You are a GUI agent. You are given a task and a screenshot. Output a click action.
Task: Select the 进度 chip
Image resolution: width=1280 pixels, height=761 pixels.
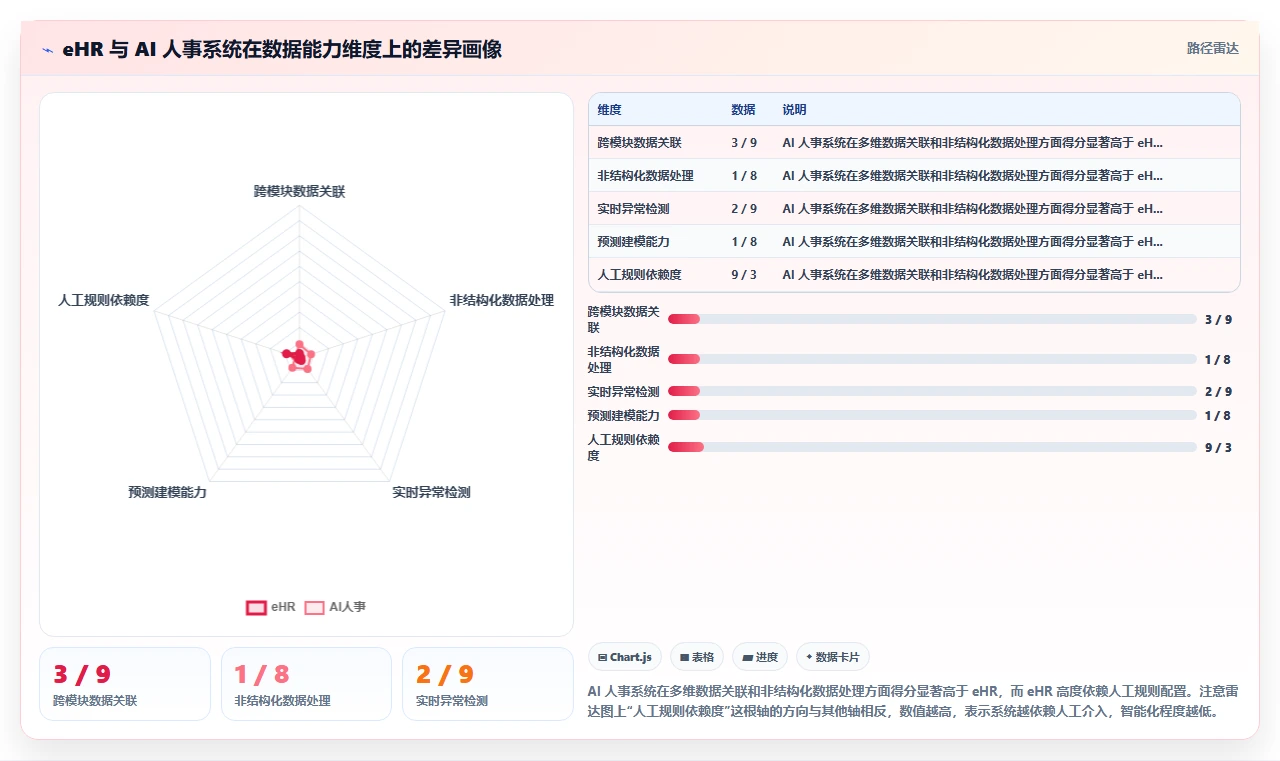click(760, 657)
